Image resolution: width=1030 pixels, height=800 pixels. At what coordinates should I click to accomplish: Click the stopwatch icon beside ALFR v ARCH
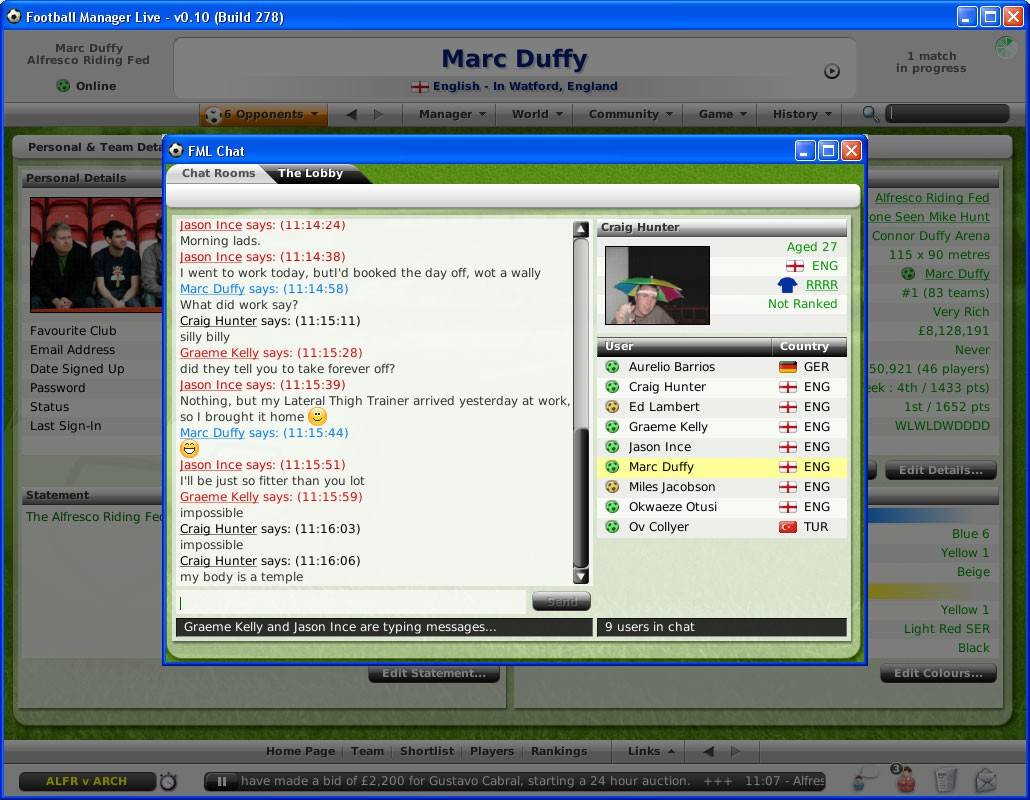coord(168,781)
